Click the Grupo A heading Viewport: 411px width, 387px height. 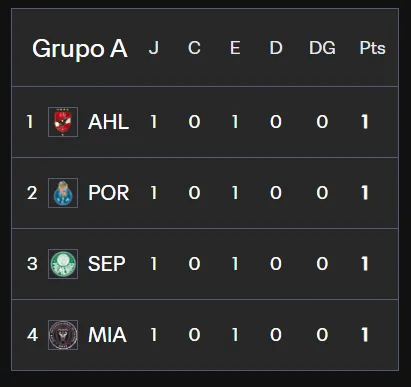(x=80, y=49)
